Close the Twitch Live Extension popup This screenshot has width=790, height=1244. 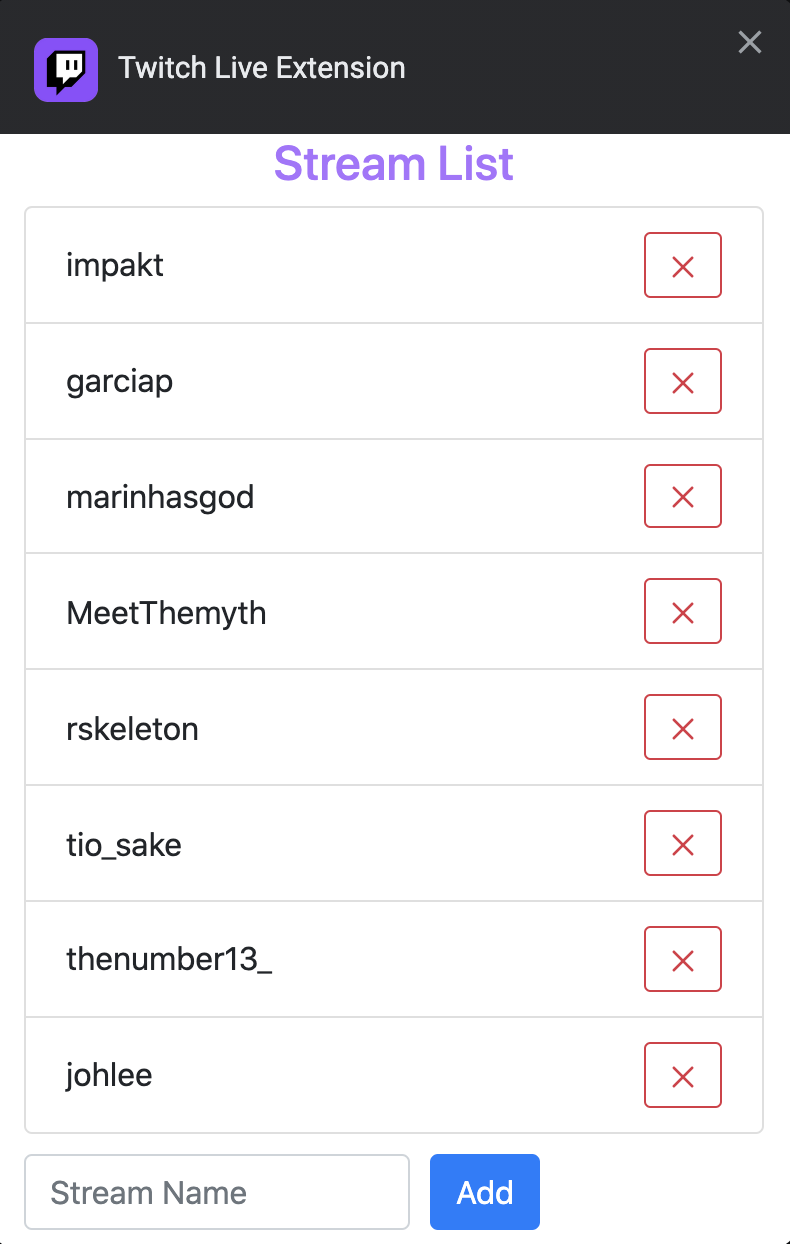pos(749,42)
